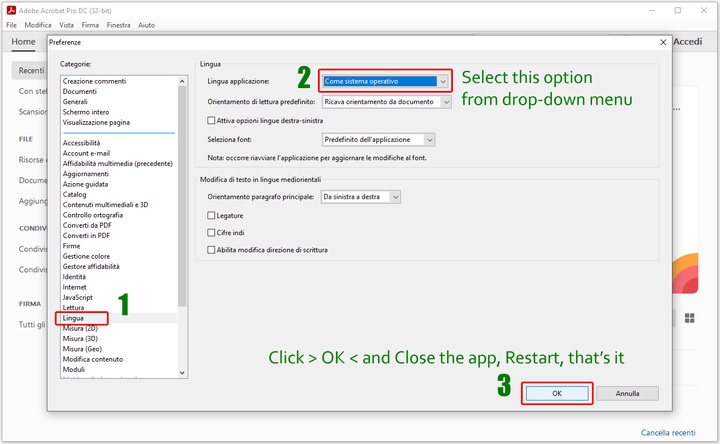This screenshot has height=444, width=720.
Task: Select Contenuti multimediali e 3D category
Action: point(105,205)
